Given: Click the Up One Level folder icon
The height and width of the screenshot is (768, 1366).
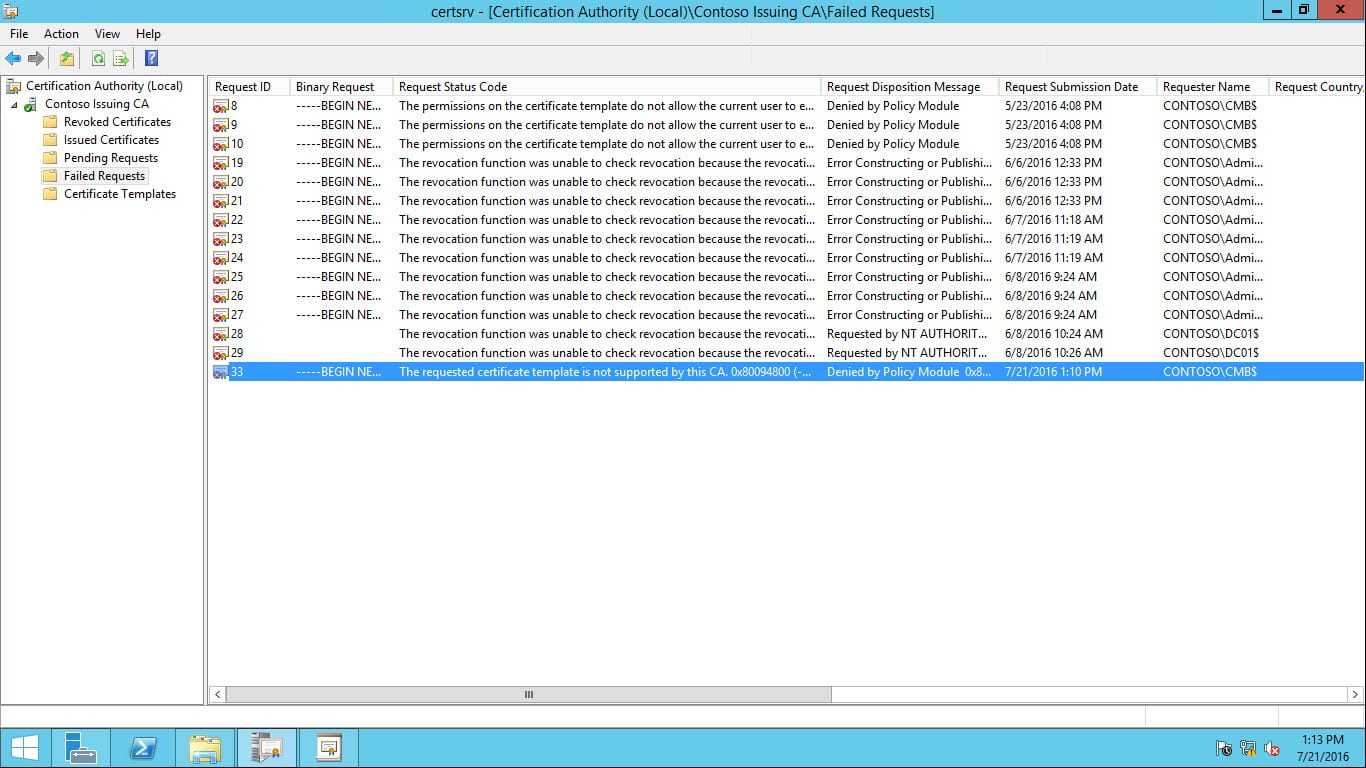Looking at the screenshot, I should point(66,59).
